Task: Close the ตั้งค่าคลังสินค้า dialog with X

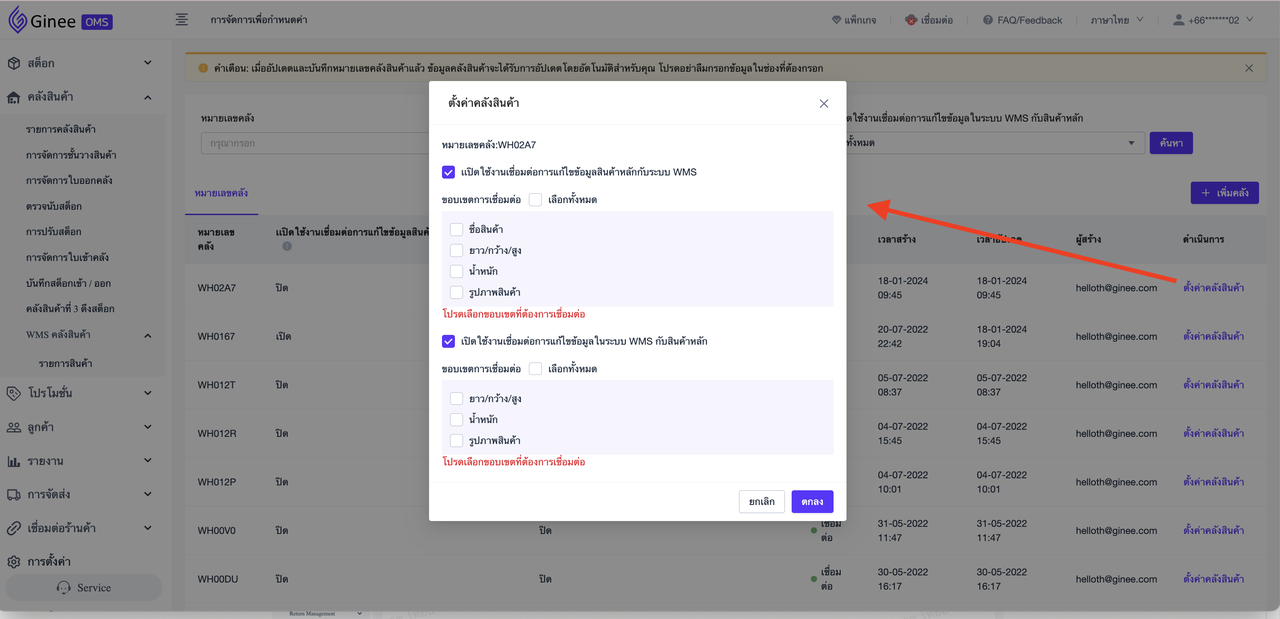Action: (824, 104)
